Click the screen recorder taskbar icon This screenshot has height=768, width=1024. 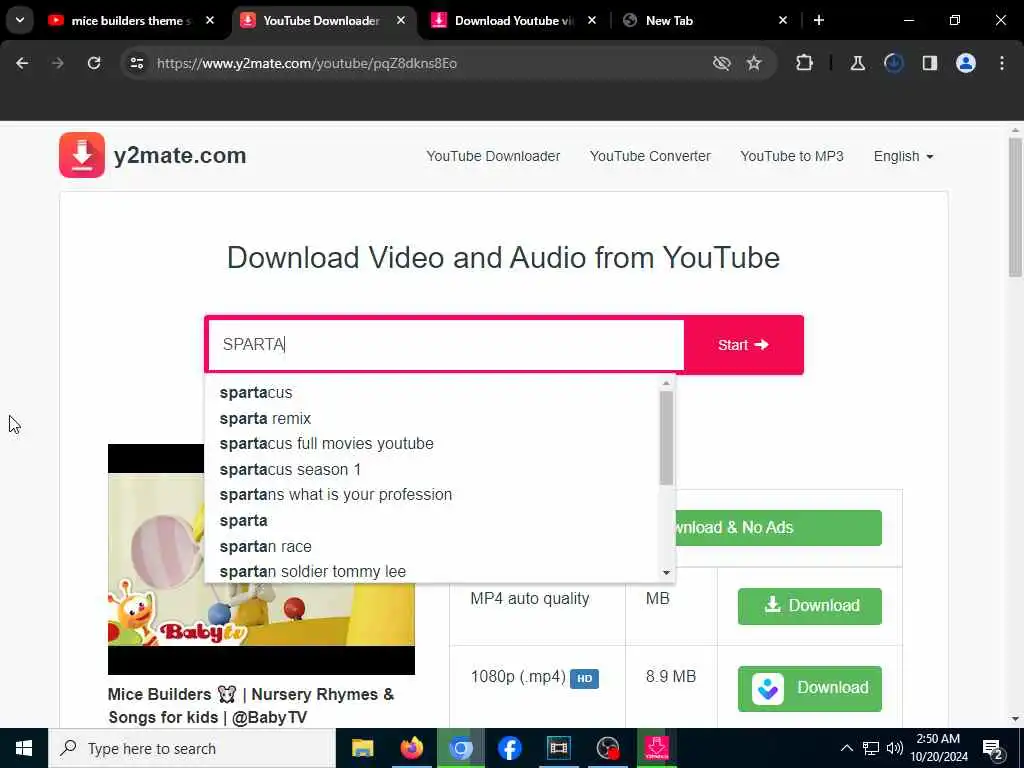coord(608,748)
